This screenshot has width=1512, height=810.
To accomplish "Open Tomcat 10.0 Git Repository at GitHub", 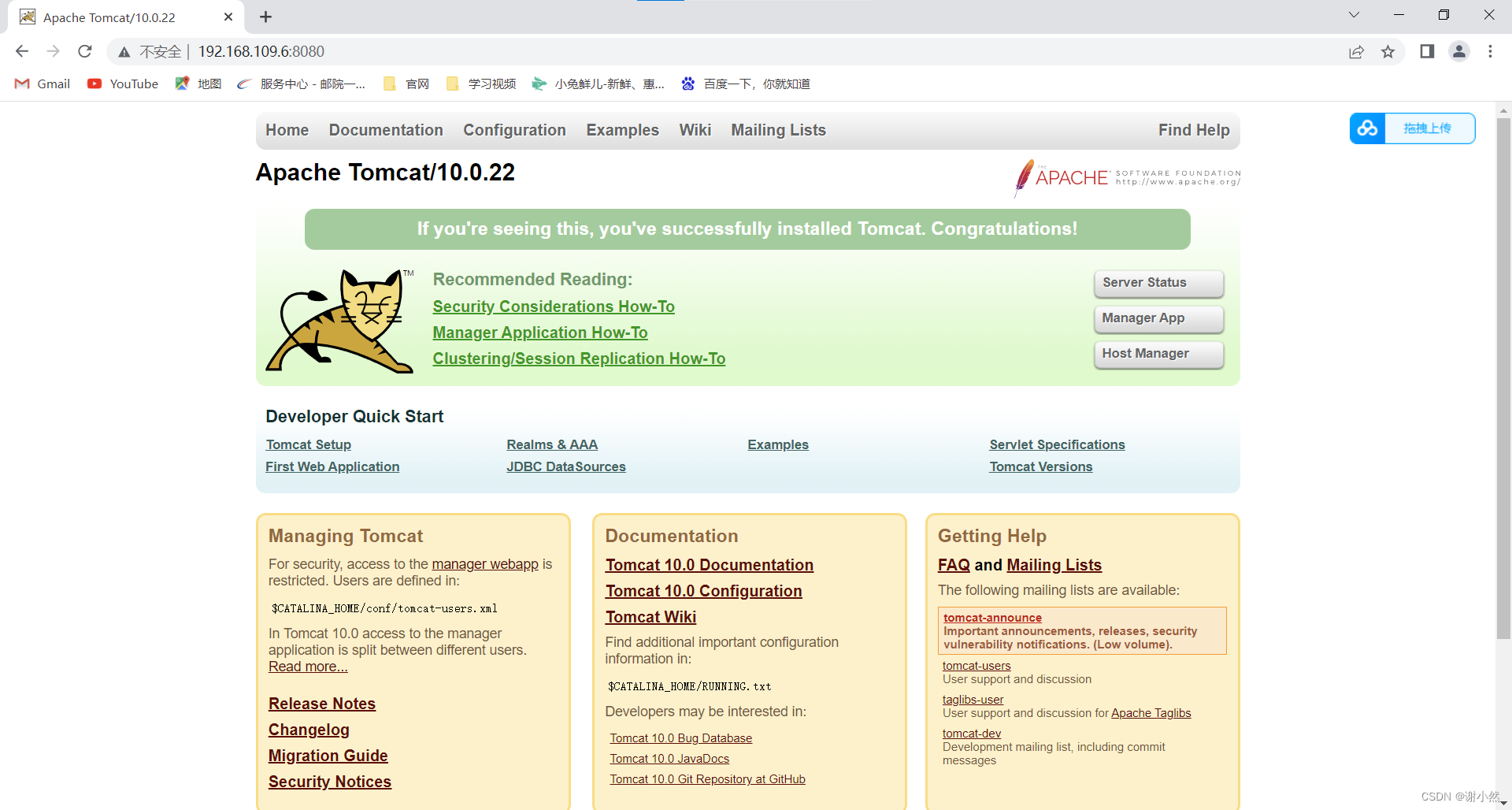I will coord(708,779).
